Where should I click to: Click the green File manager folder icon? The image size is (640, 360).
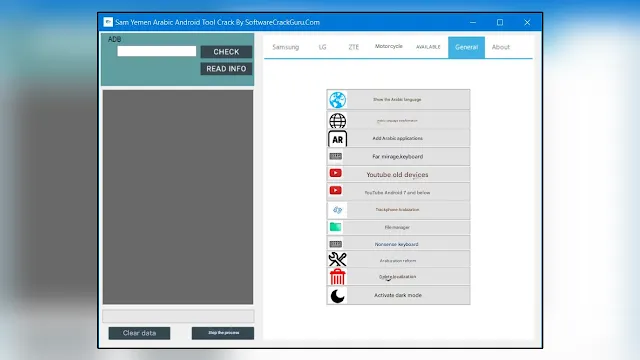click(336, 227)
